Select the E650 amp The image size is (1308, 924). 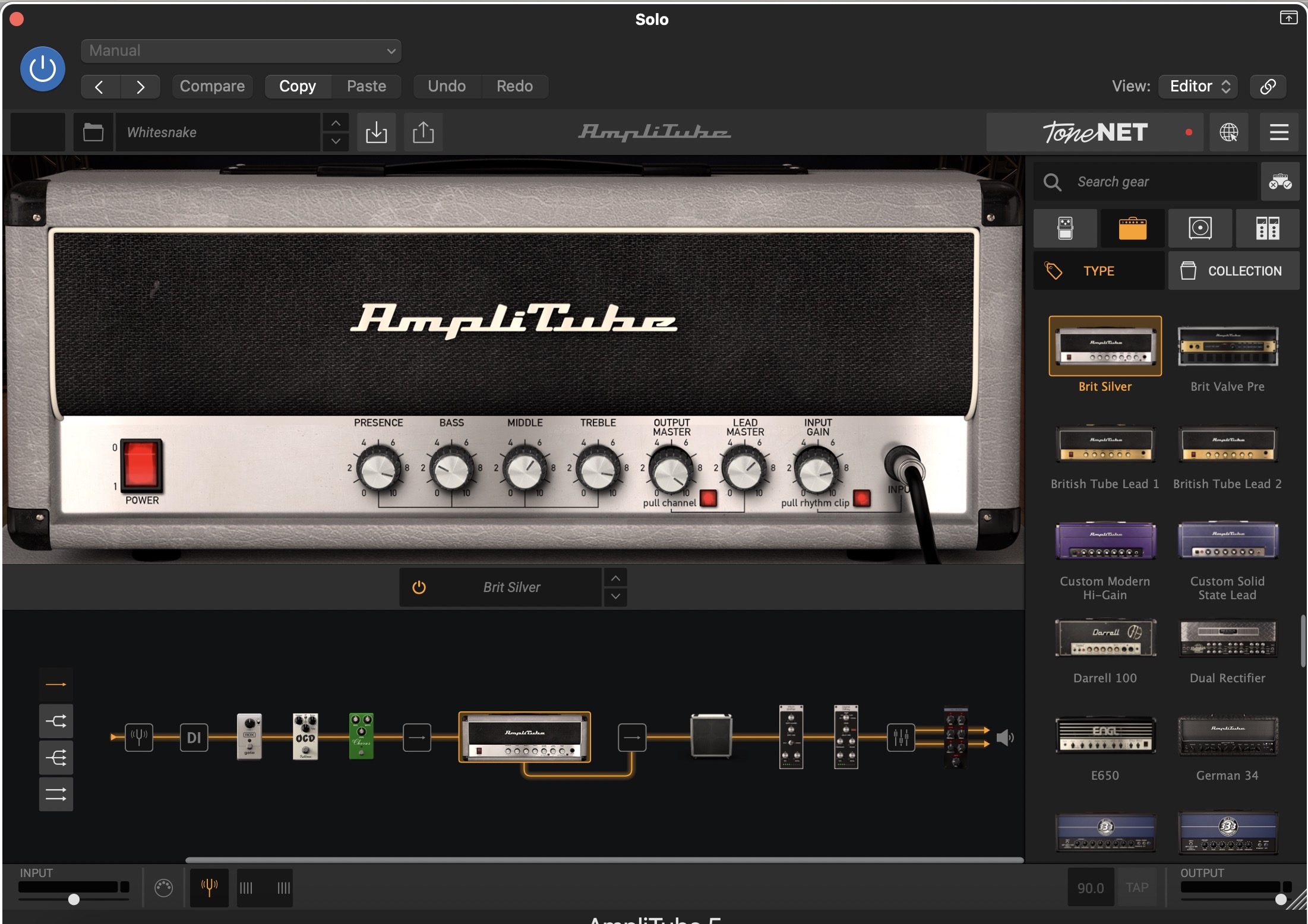point(1105,735)
